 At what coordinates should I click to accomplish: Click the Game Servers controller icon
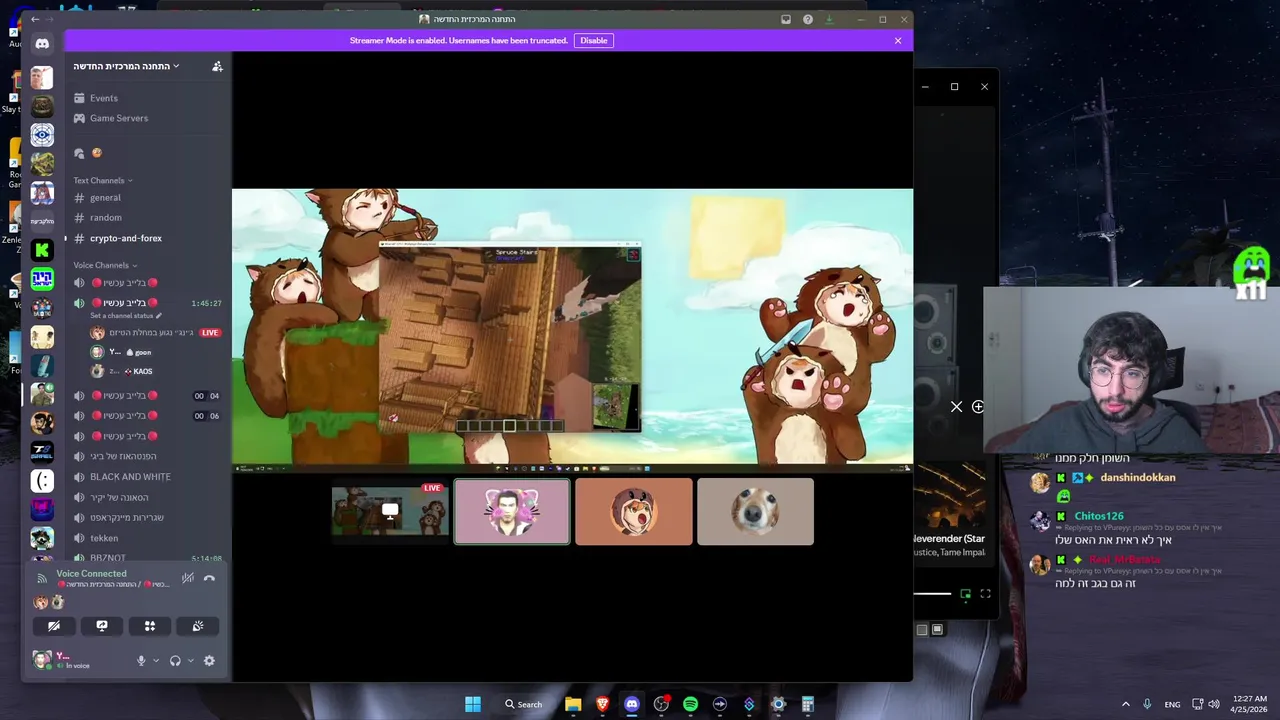(79, 118)
